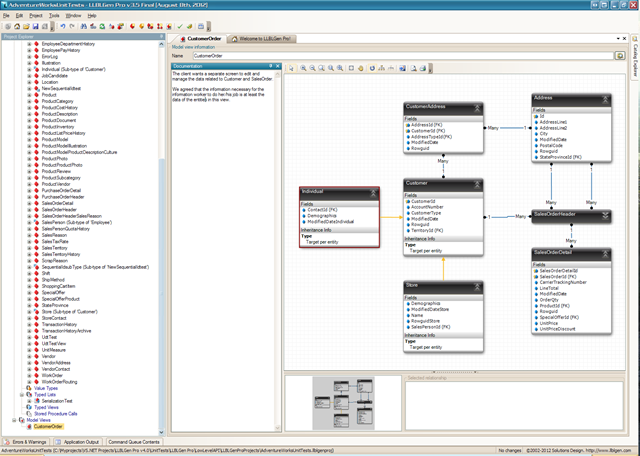Open the Window menu
640x456 pixels.
(73, 16)
